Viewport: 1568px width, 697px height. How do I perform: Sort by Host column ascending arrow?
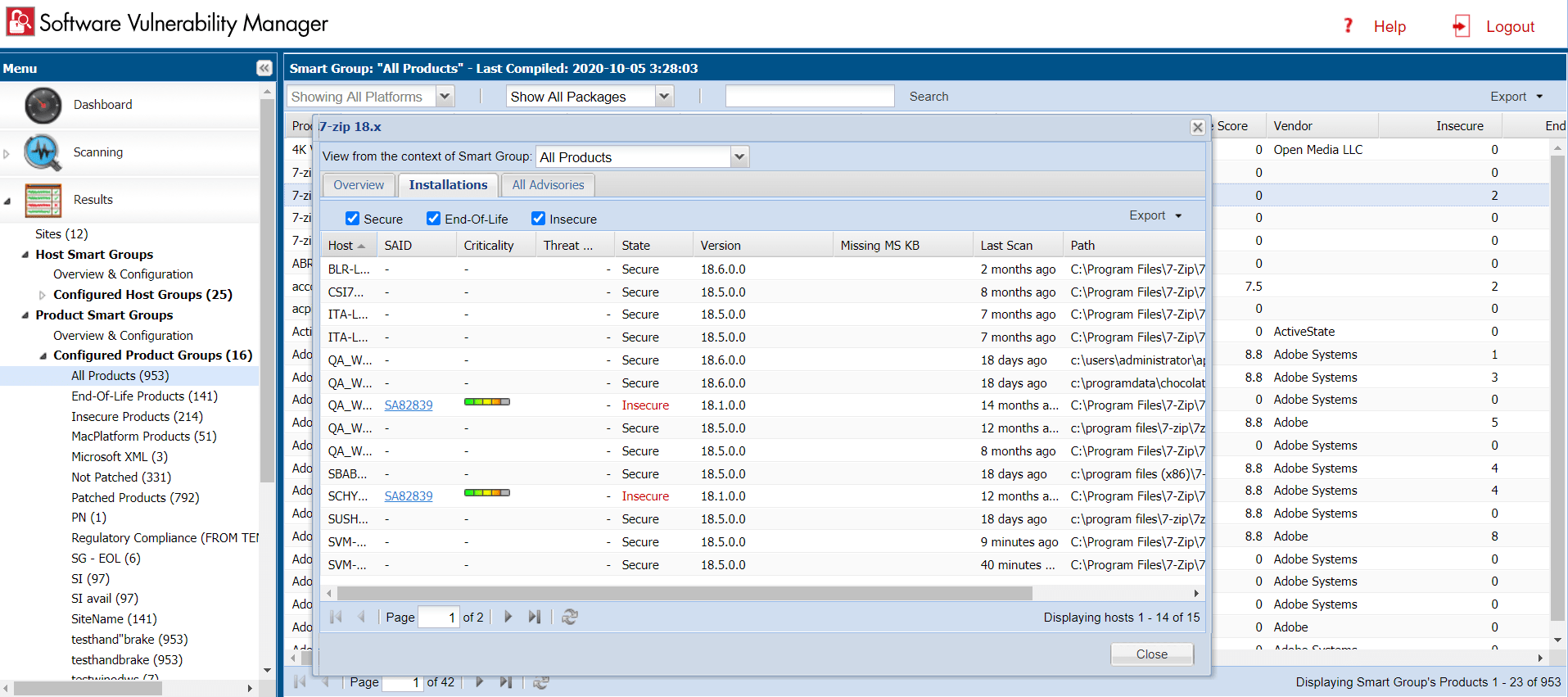coord(361,246)
